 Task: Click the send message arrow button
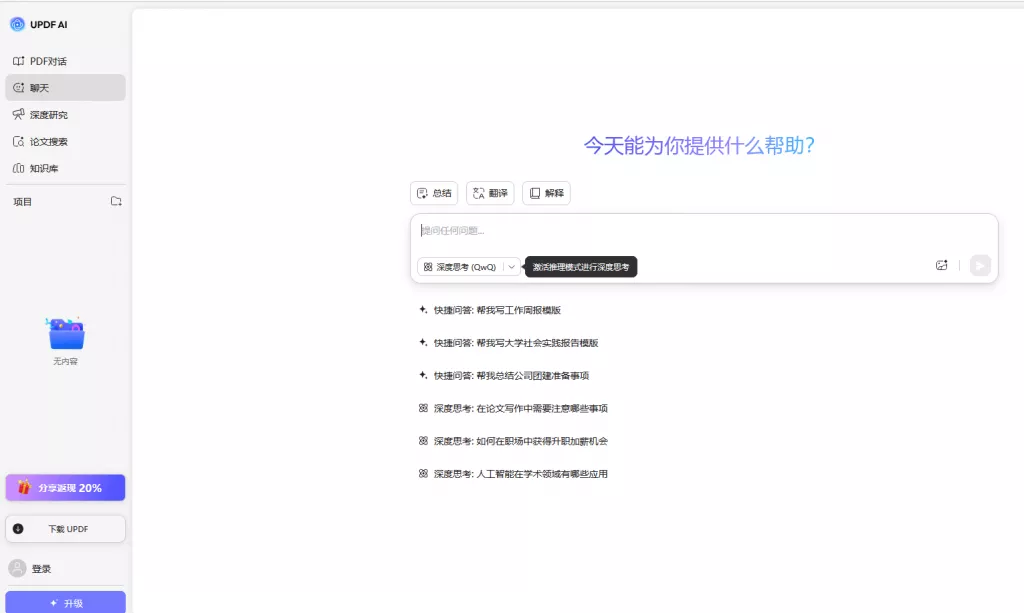coord(979,264)
